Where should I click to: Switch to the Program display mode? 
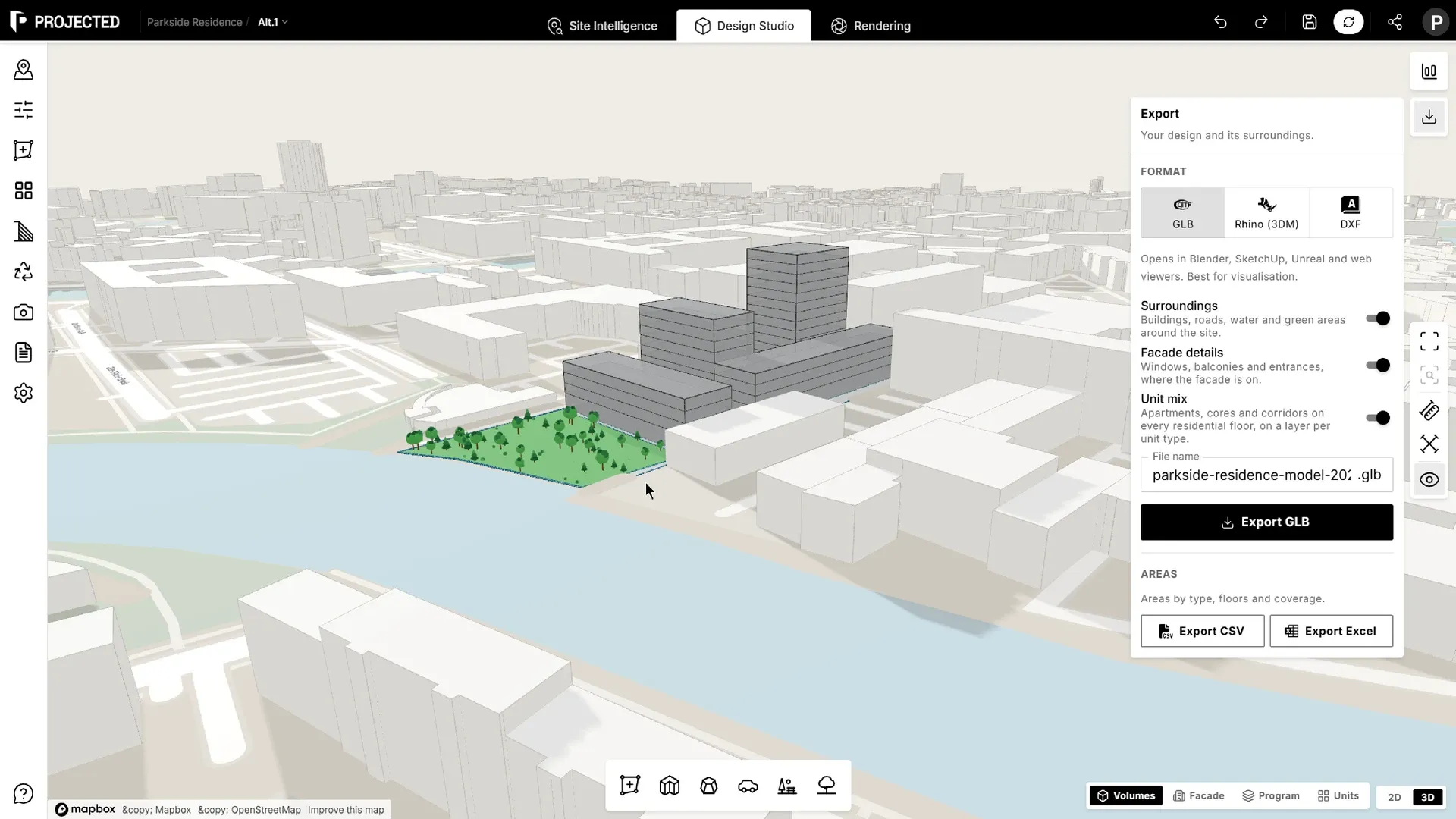tap(1271, 795)
